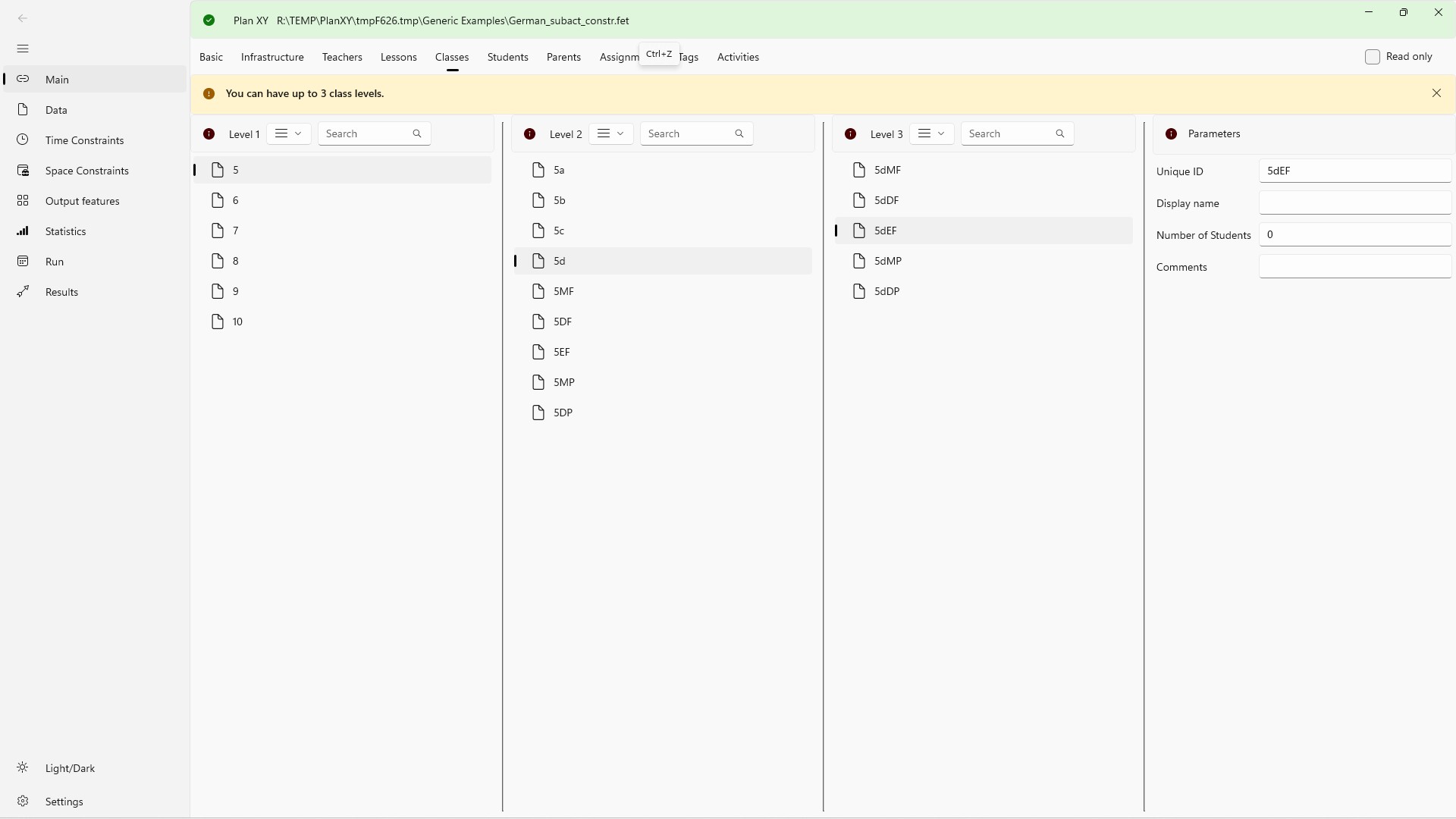Click the Results sidebar icon

23,292
